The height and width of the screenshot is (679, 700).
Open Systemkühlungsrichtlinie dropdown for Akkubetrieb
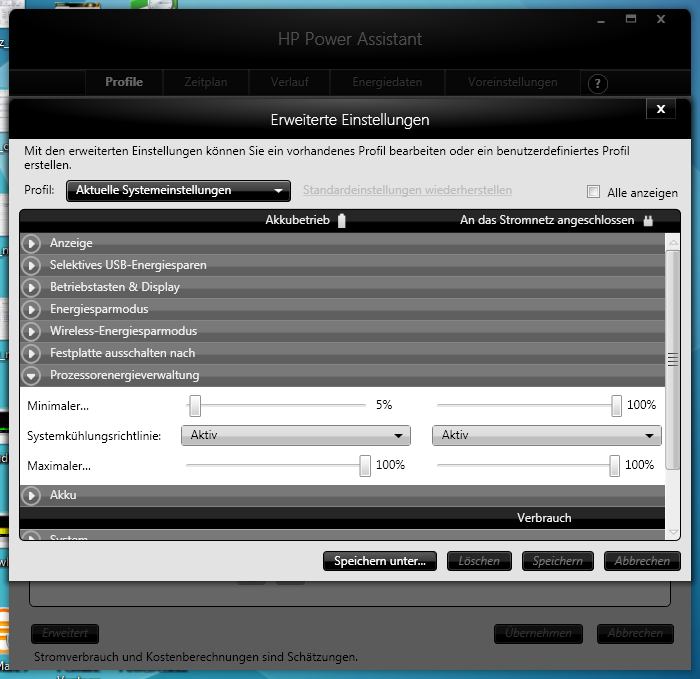tap(296, 435)
